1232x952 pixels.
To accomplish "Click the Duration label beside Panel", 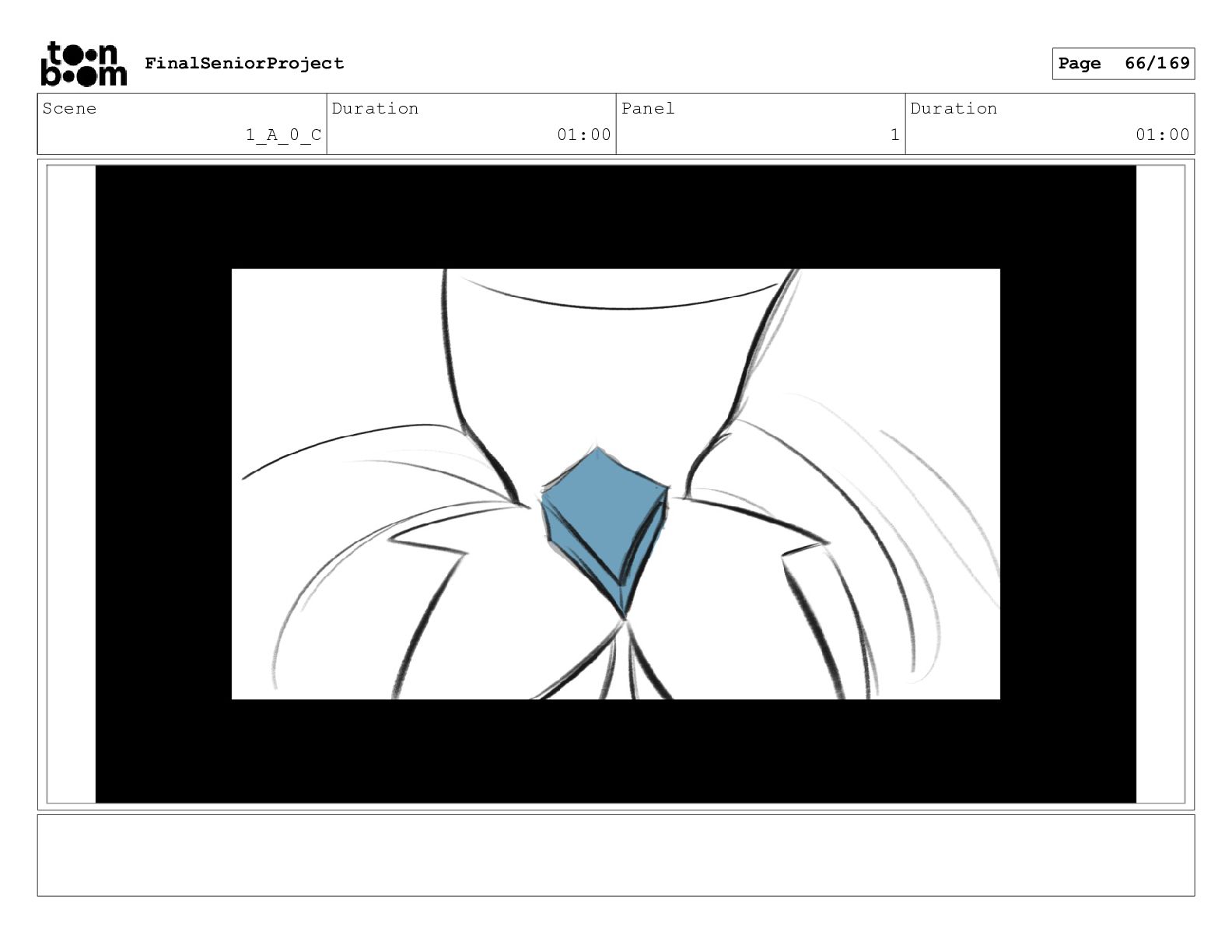I will pos(954,108).
